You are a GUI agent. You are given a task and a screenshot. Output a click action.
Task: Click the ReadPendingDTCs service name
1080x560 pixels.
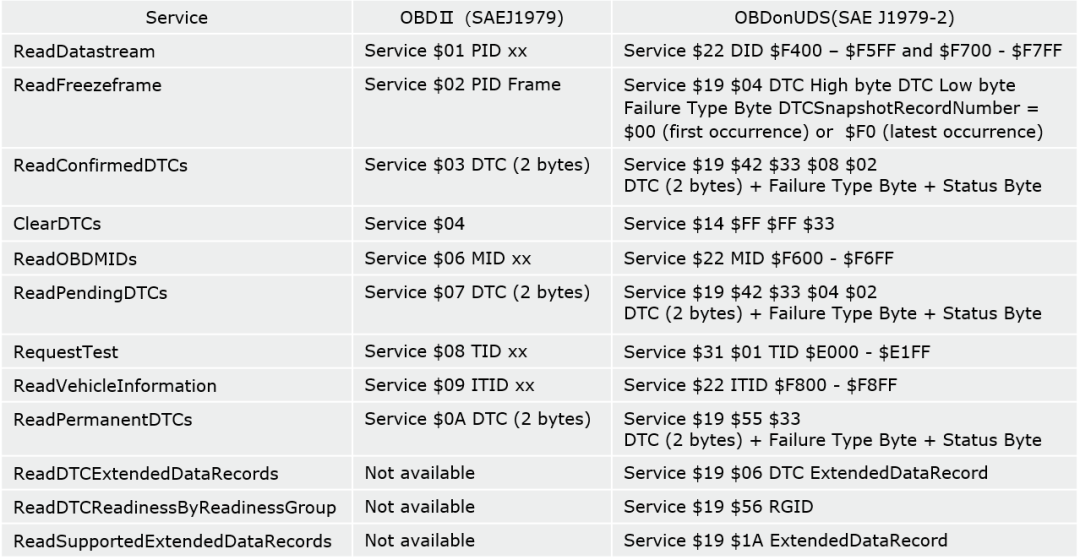coord(90,293)
